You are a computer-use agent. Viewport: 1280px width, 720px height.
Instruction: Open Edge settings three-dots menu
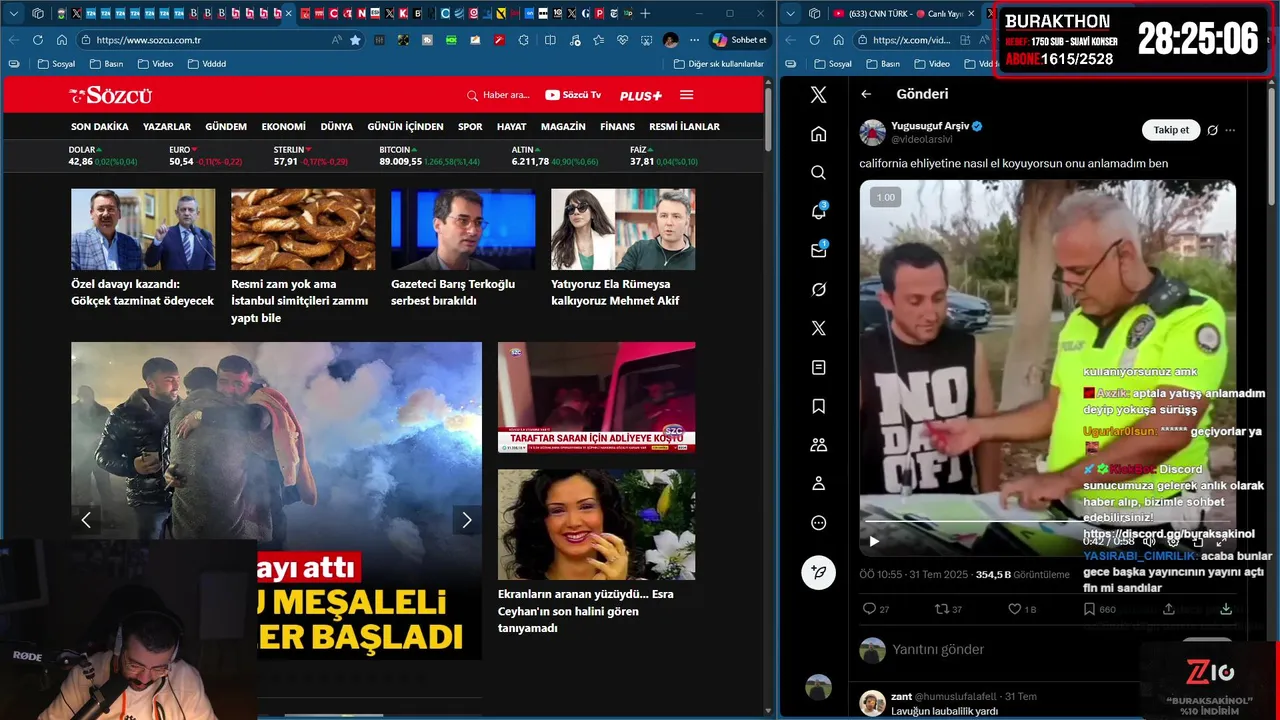[695, 40]
